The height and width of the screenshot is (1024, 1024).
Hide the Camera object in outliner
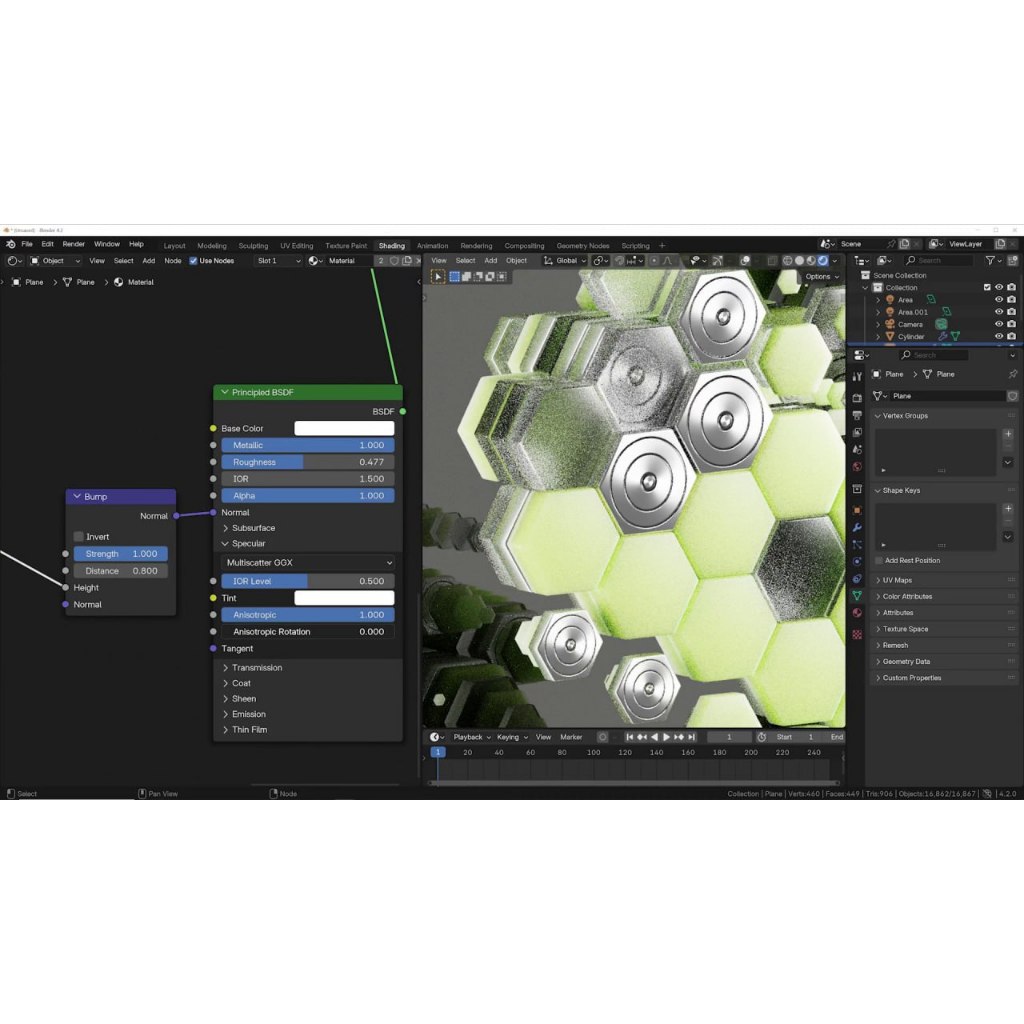998,324
